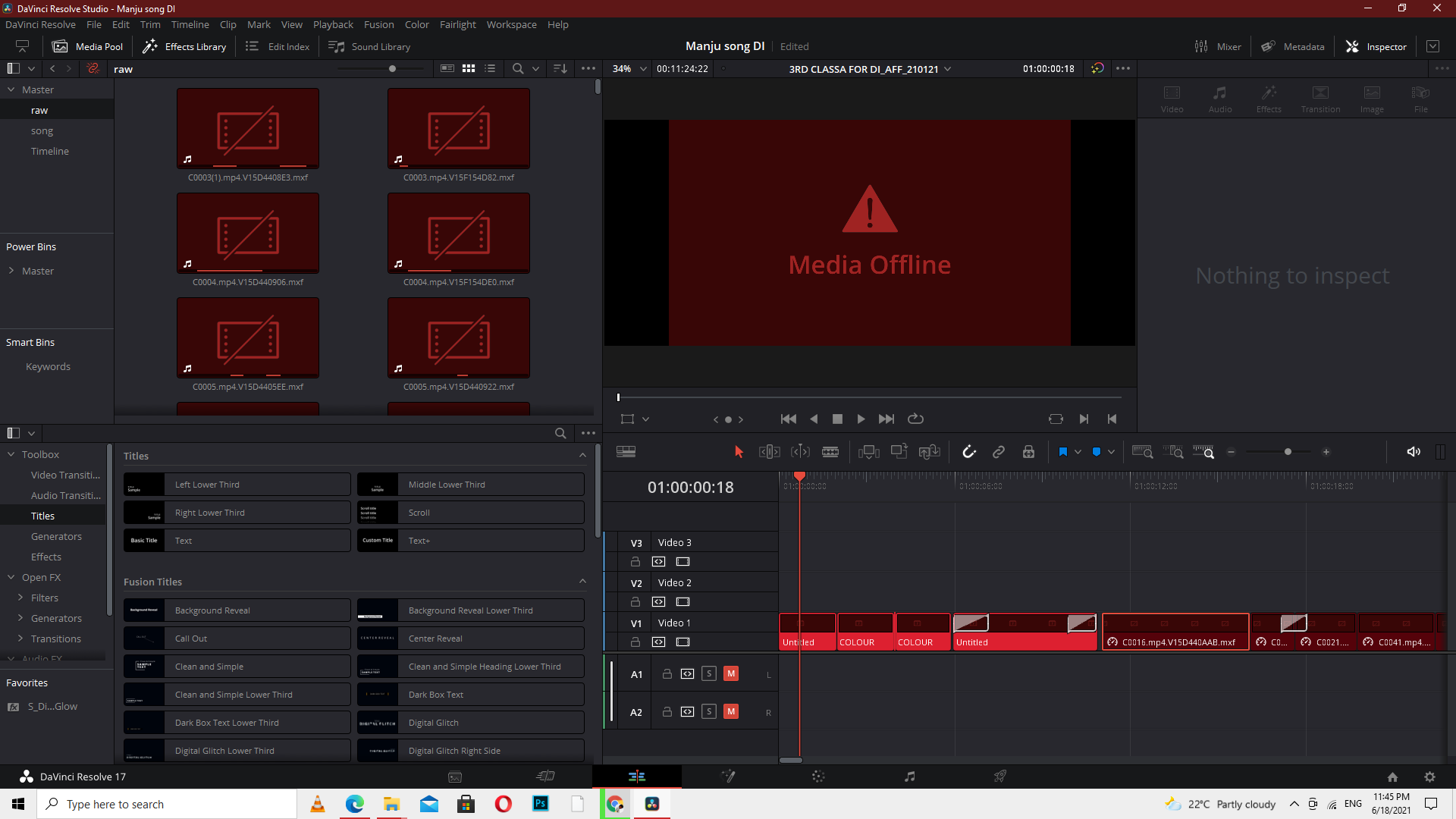Collapse the Toolbox tree

(x=11, y=454)
